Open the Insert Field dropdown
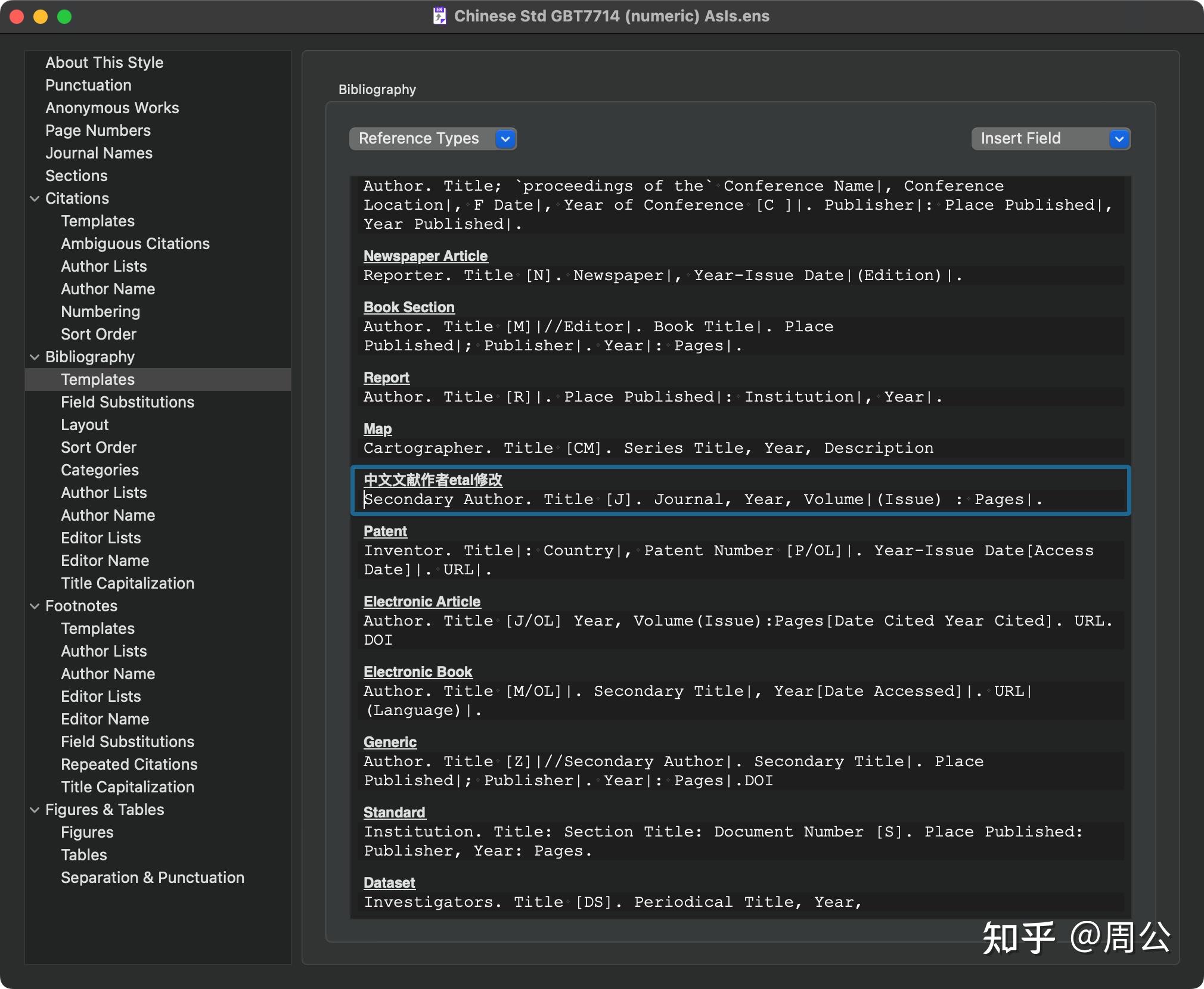This screenshot has height=989, width=1204. tap(1050, 138)
